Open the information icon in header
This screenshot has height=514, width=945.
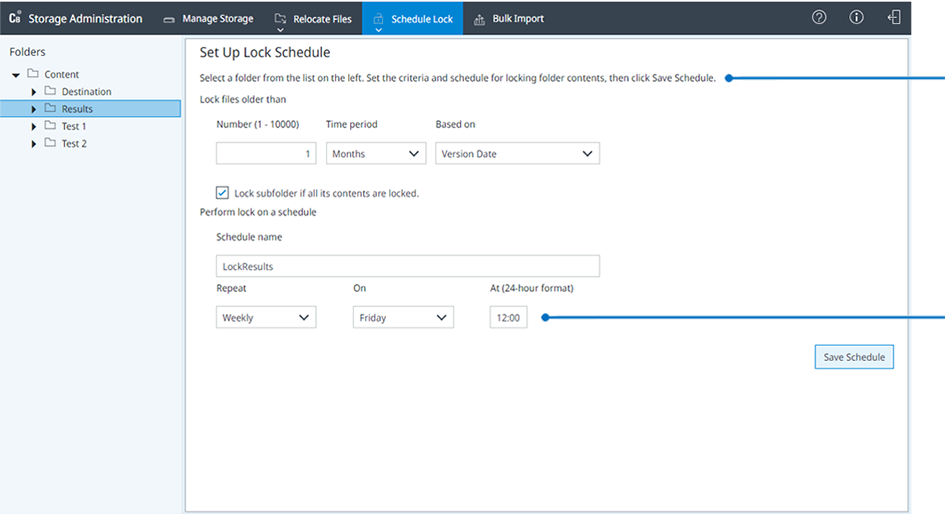pyautogui.click(x=856, y=18)
